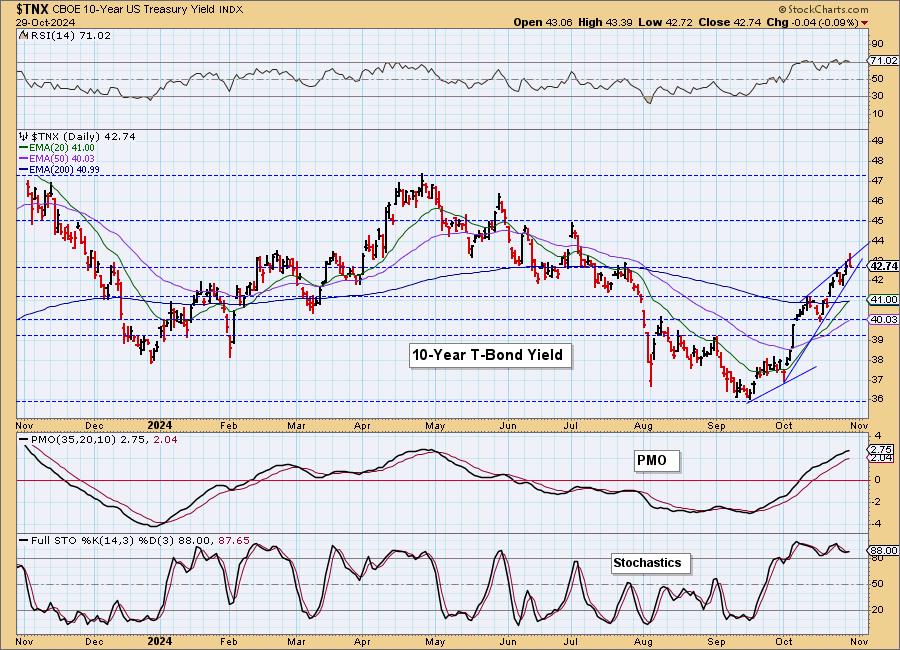The image size is (900, 650).
Task: Click the 90 label on the RSI axis
Action: 876,44
